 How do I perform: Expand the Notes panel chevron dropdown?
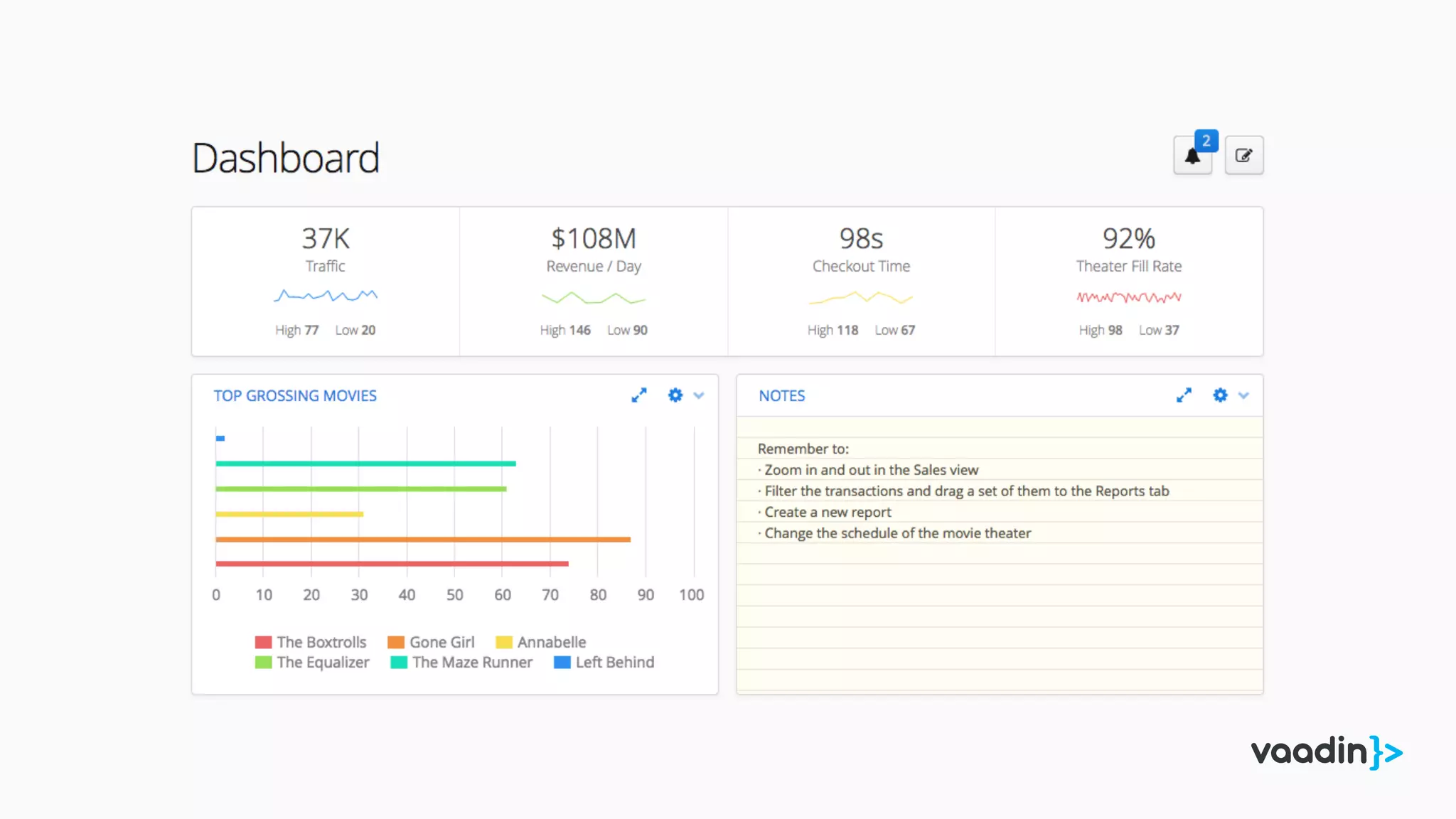tap(1243, 396)
